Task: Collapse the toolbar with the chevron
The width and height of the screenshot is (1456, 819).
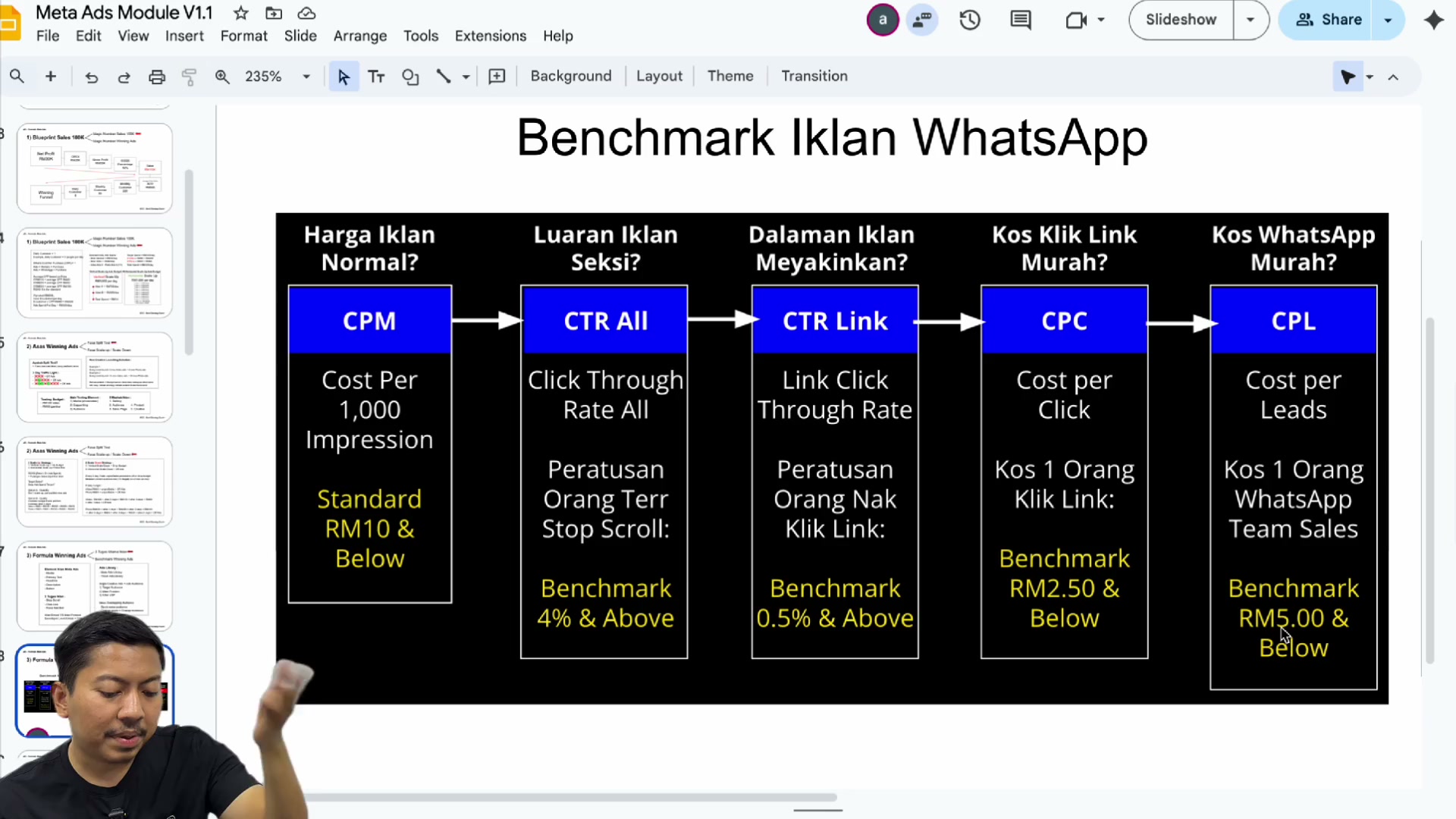Action: (1393, 77)
